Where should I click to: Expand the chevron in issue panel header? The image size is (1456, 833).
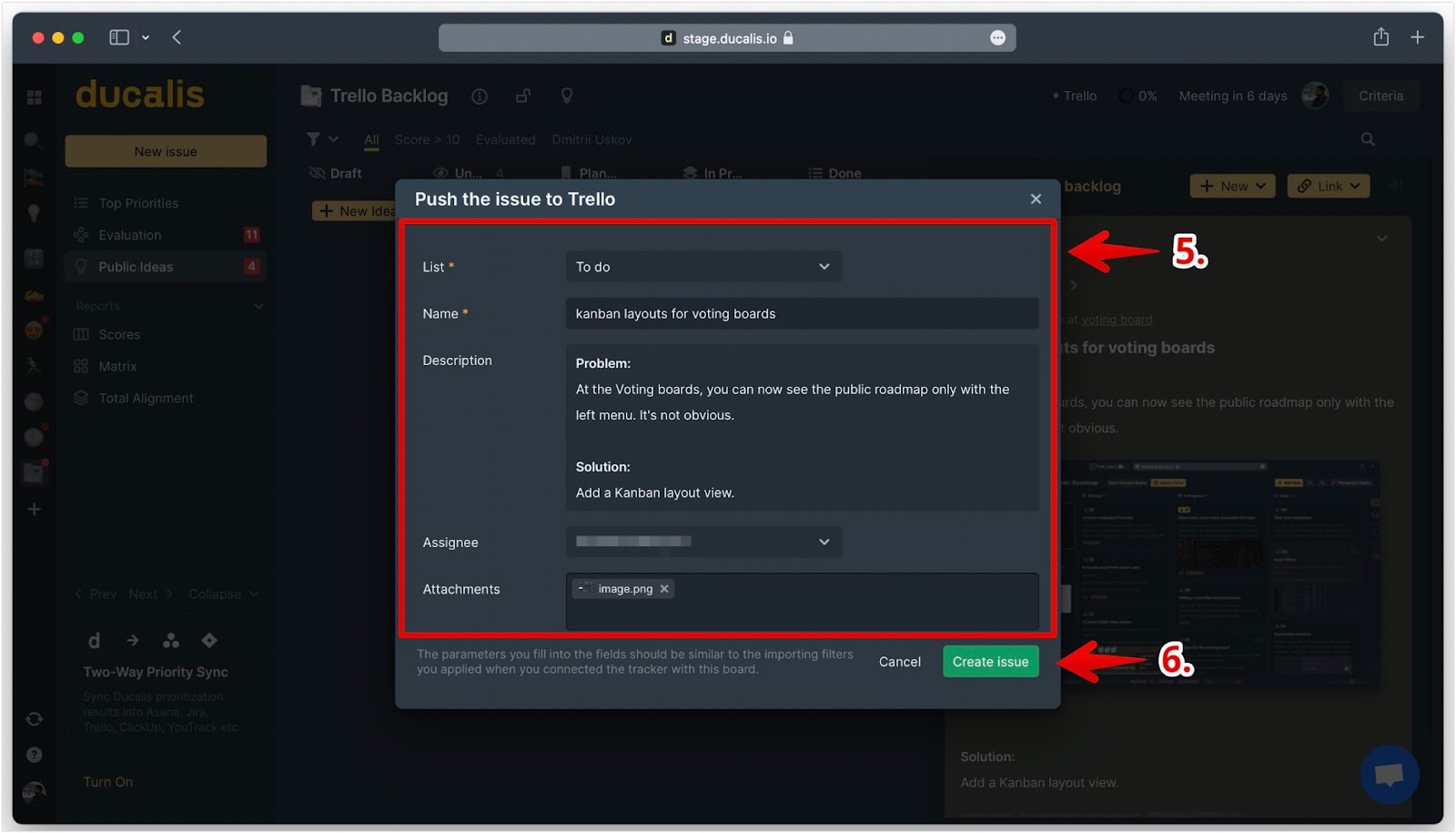point(1381,239)
